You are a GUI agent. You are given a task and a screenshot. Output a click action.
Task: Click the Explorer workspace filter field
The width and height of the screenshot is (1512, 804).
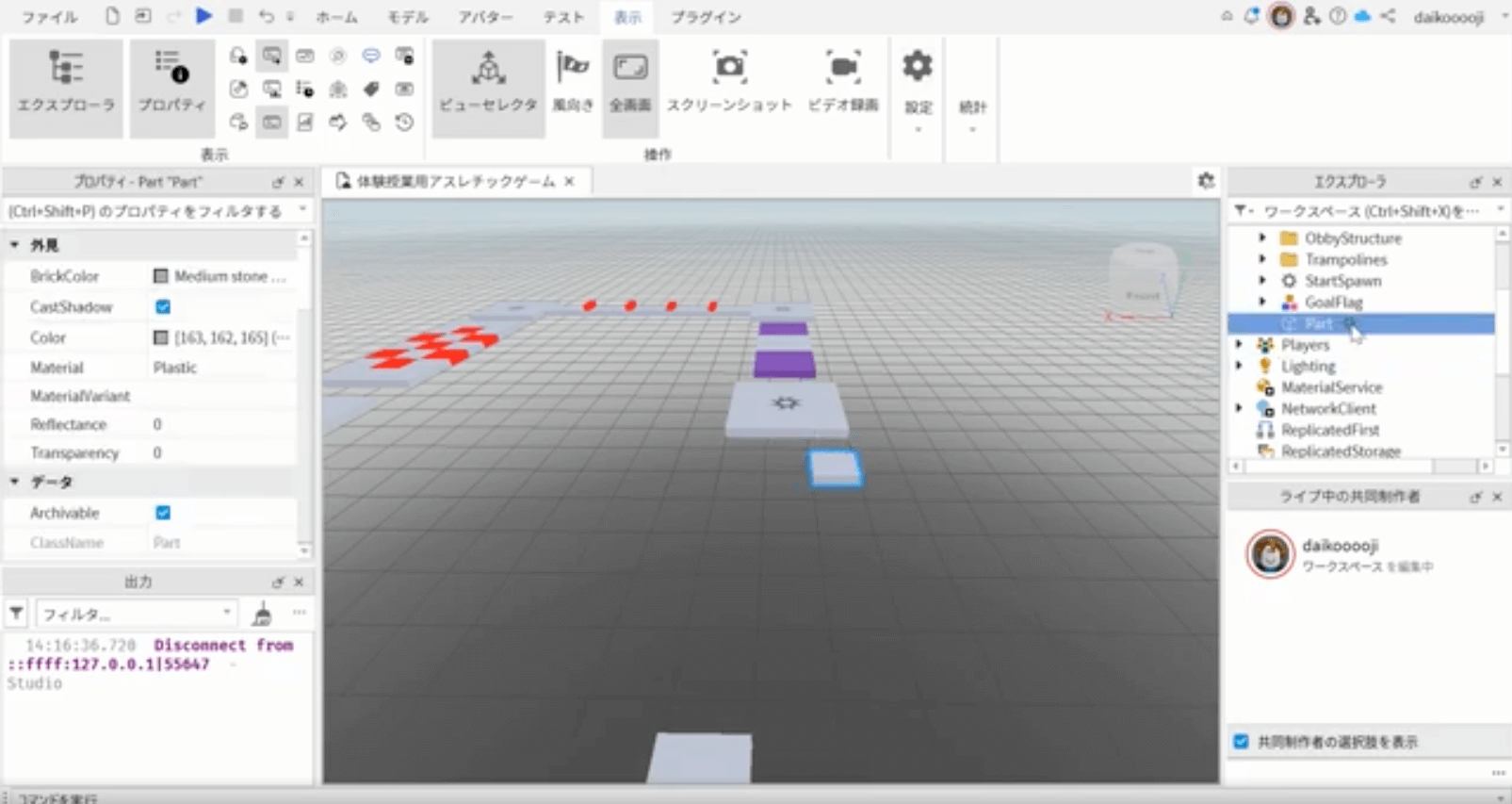(1370, 211)
